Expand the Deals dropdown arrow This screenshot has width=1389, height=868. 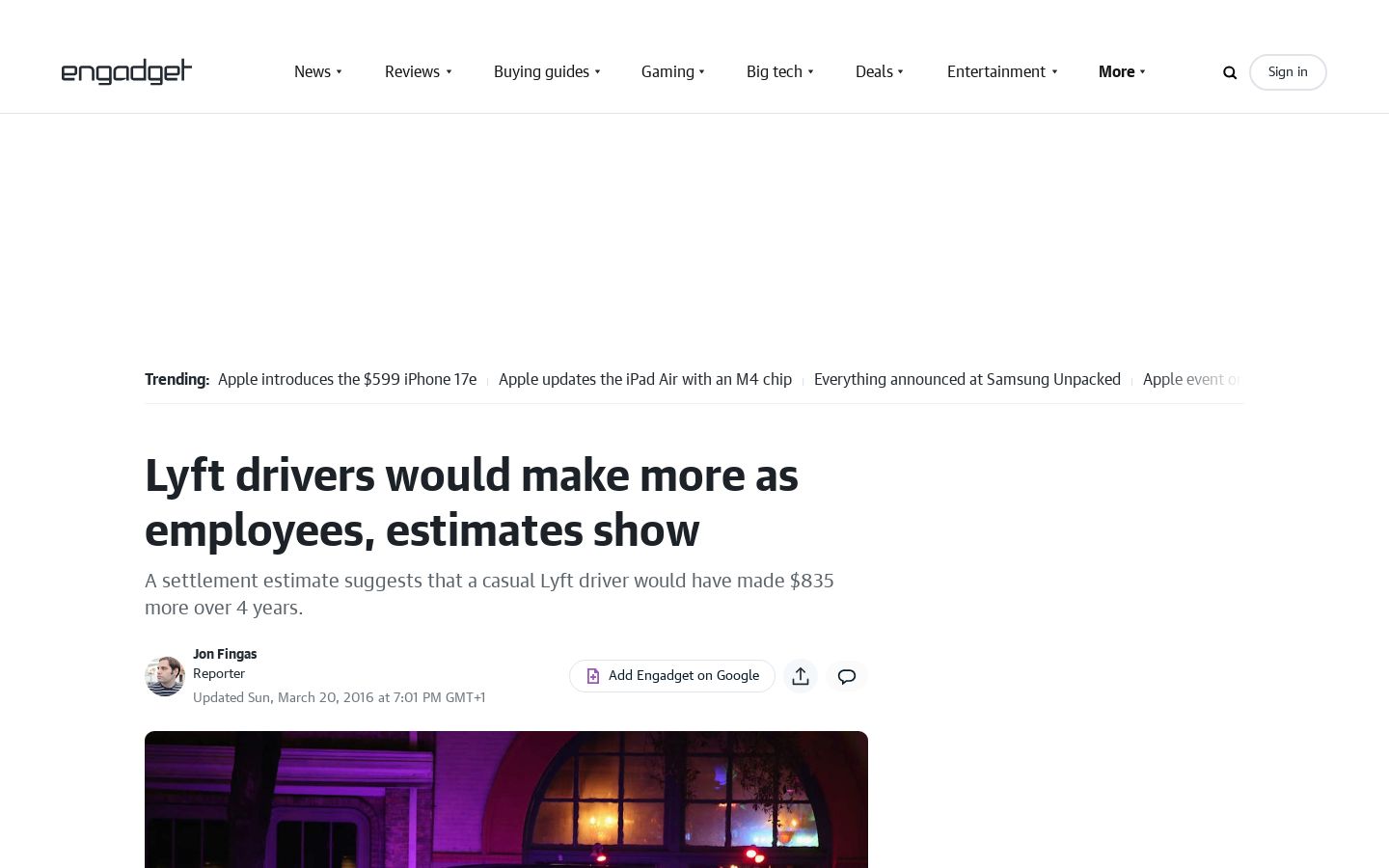pyautogui.click(x=901, y=71)
